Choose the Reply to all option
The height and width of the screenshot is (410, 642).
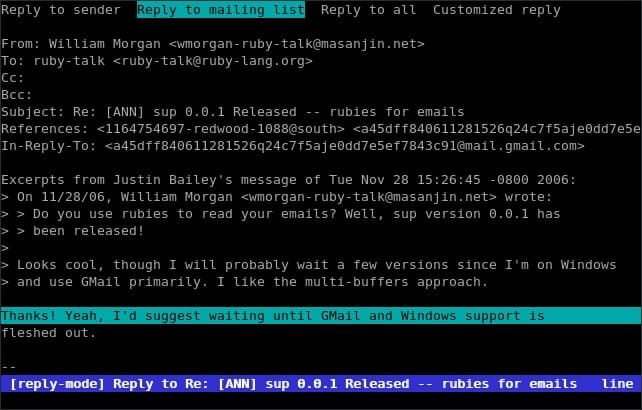point(368,10)
